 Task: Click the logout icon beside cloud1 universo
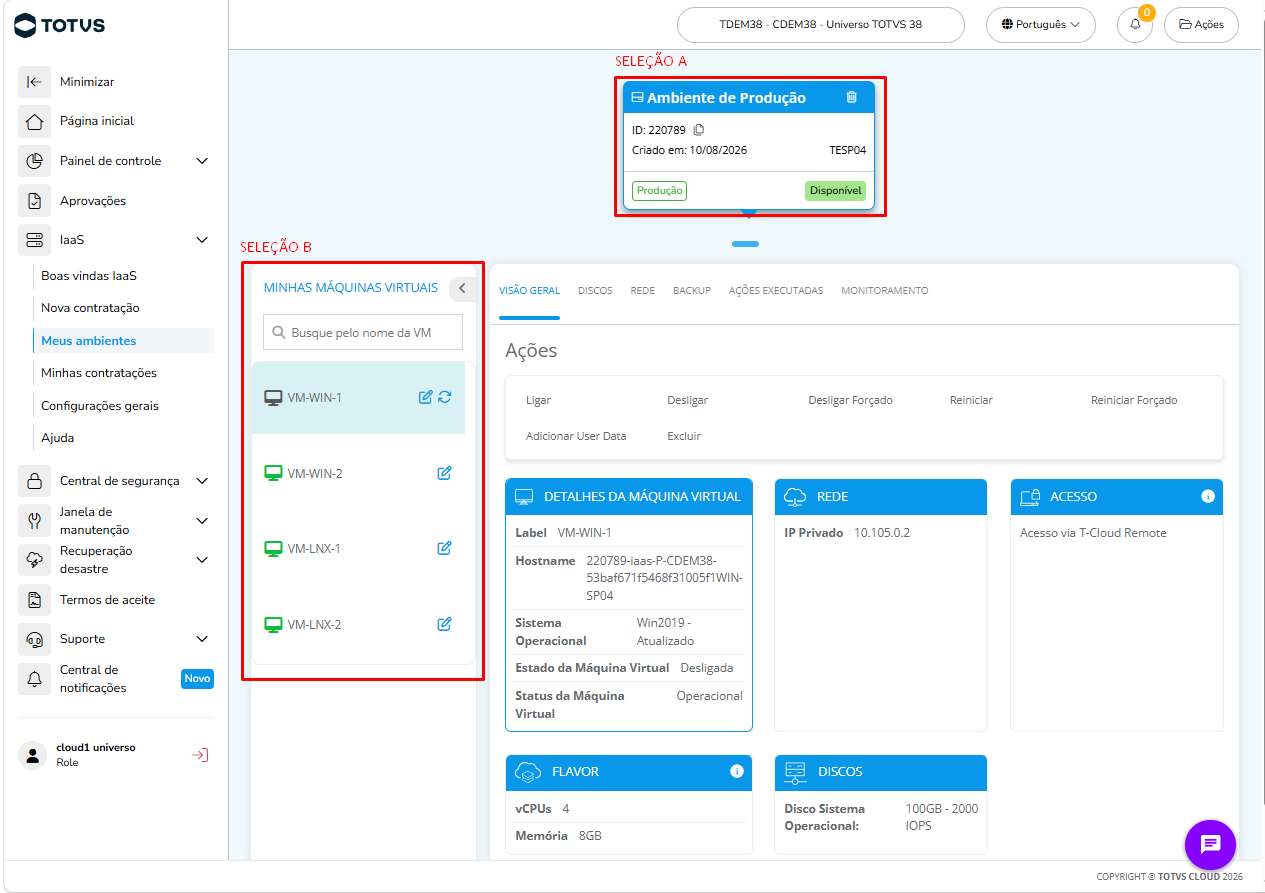(200, 755)
